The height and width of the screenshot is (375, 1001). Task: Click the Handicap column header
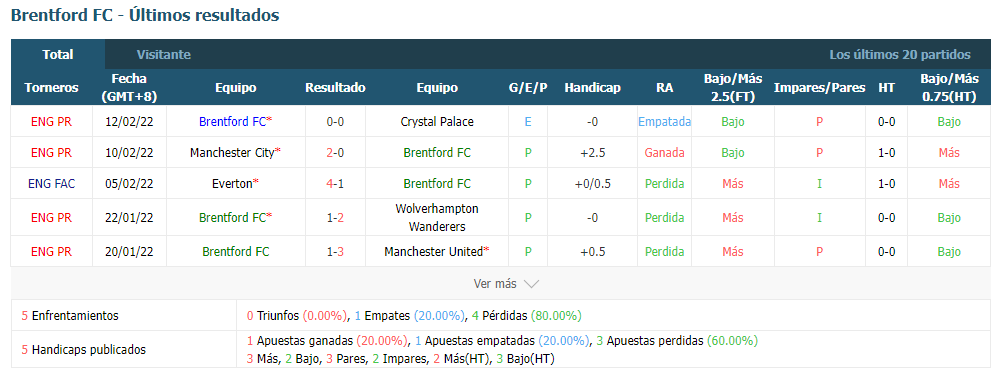pos(592,88)
